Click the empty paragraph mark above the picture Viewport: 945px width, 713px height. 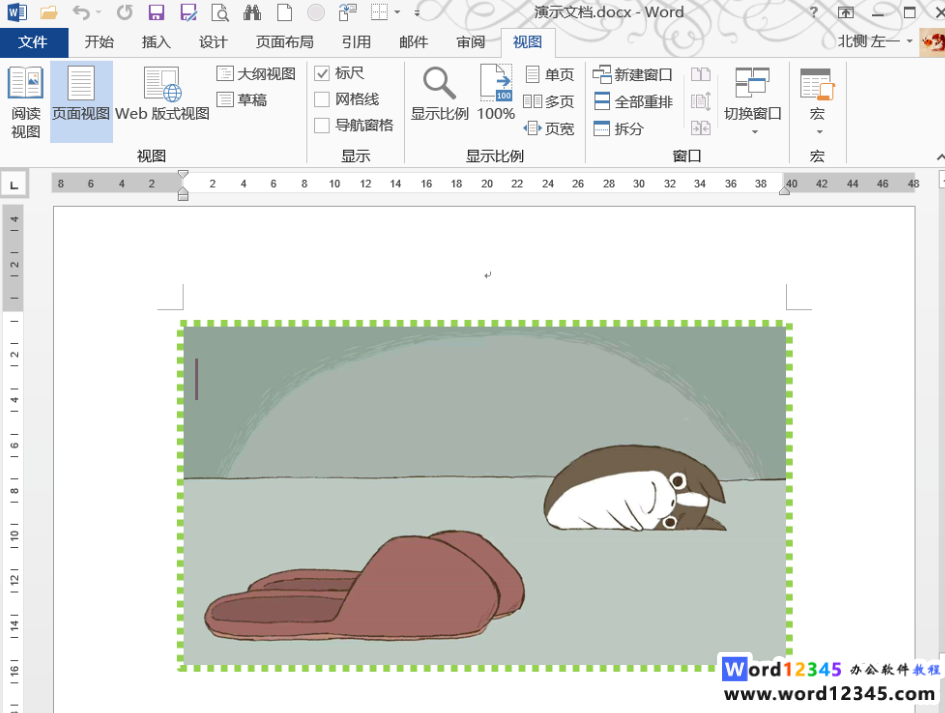point(488,275)
